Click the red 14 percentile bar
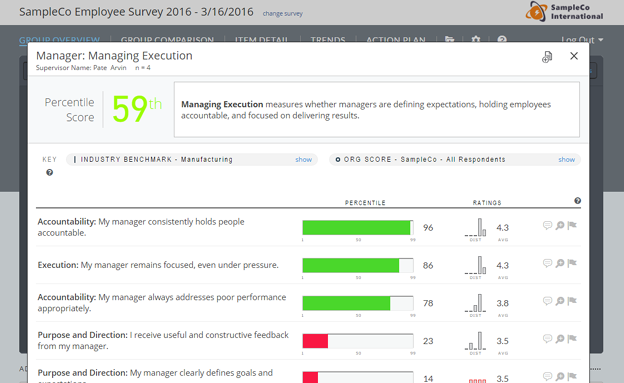The image size is (624, 383). pos(310,377)
